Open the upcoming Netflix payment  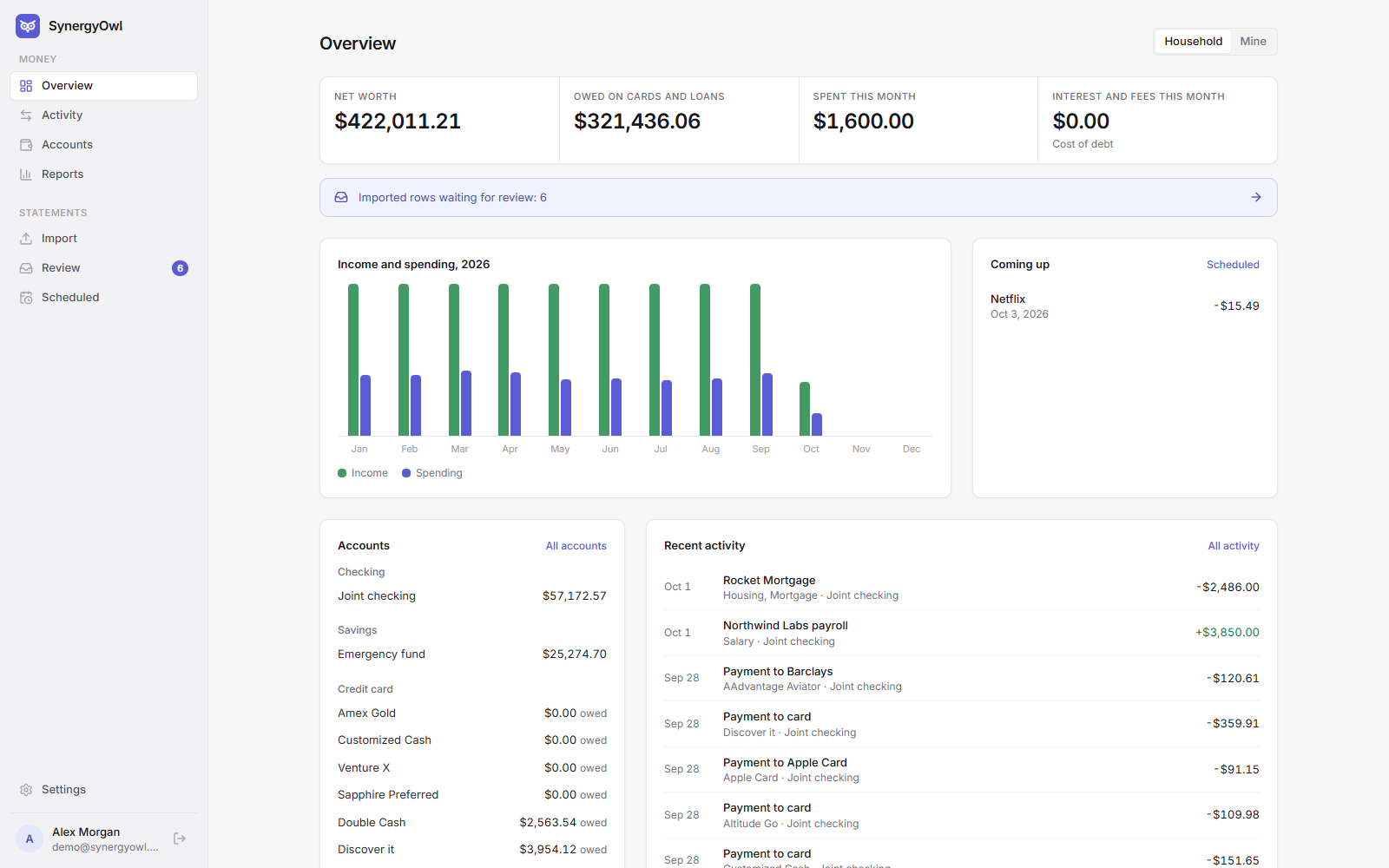point(1125,306)
